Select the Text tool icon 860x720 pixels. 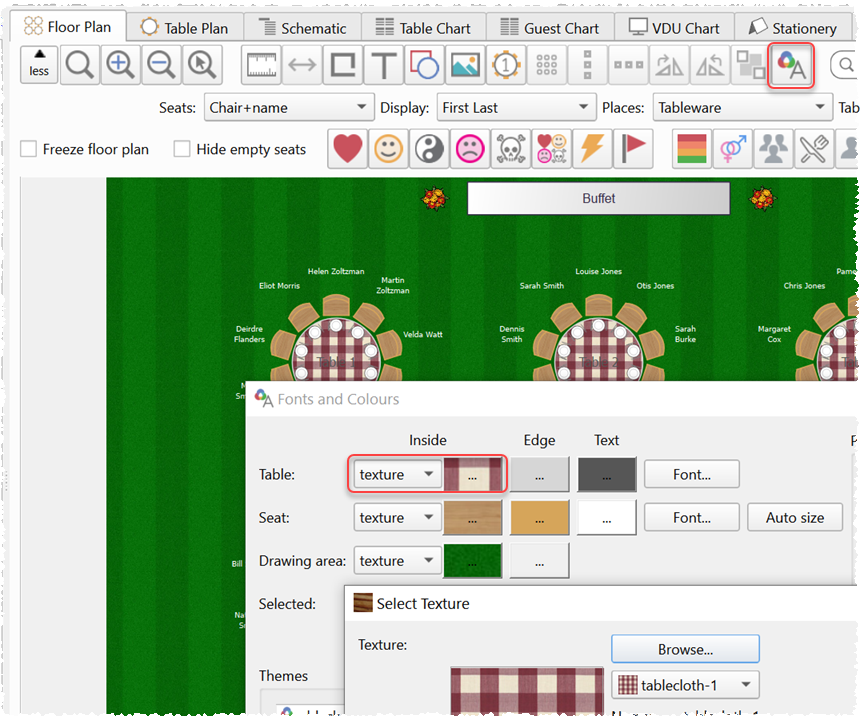383,66
